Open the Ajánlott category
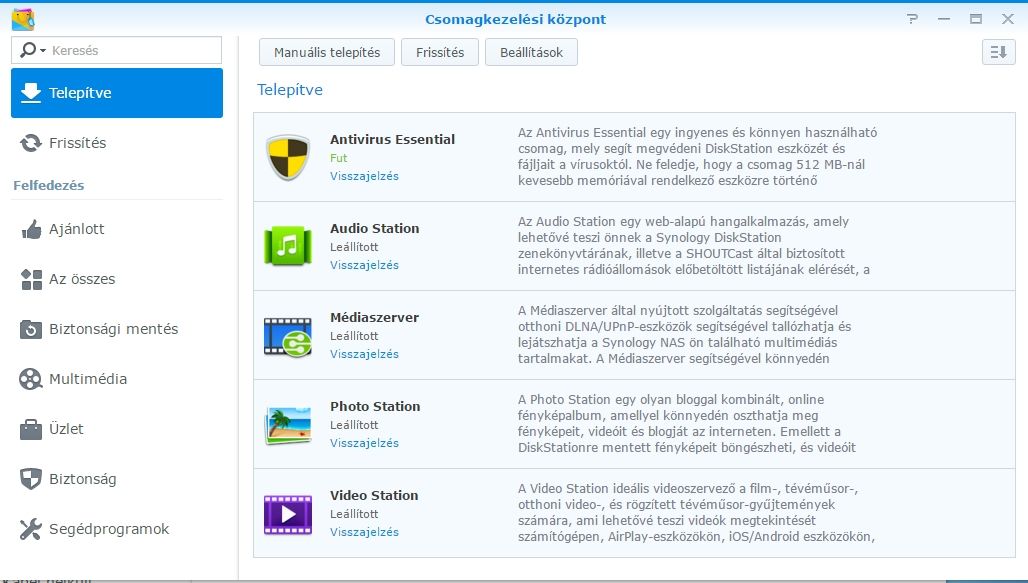This screenshot has height=583, width=1028. pos(117,229)
